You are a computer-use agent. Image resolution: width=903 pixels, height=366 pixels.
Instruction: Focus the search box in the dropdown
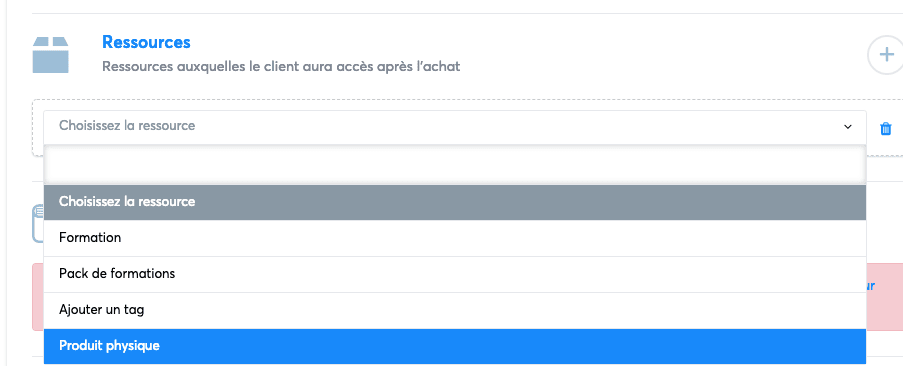point(455,165)
